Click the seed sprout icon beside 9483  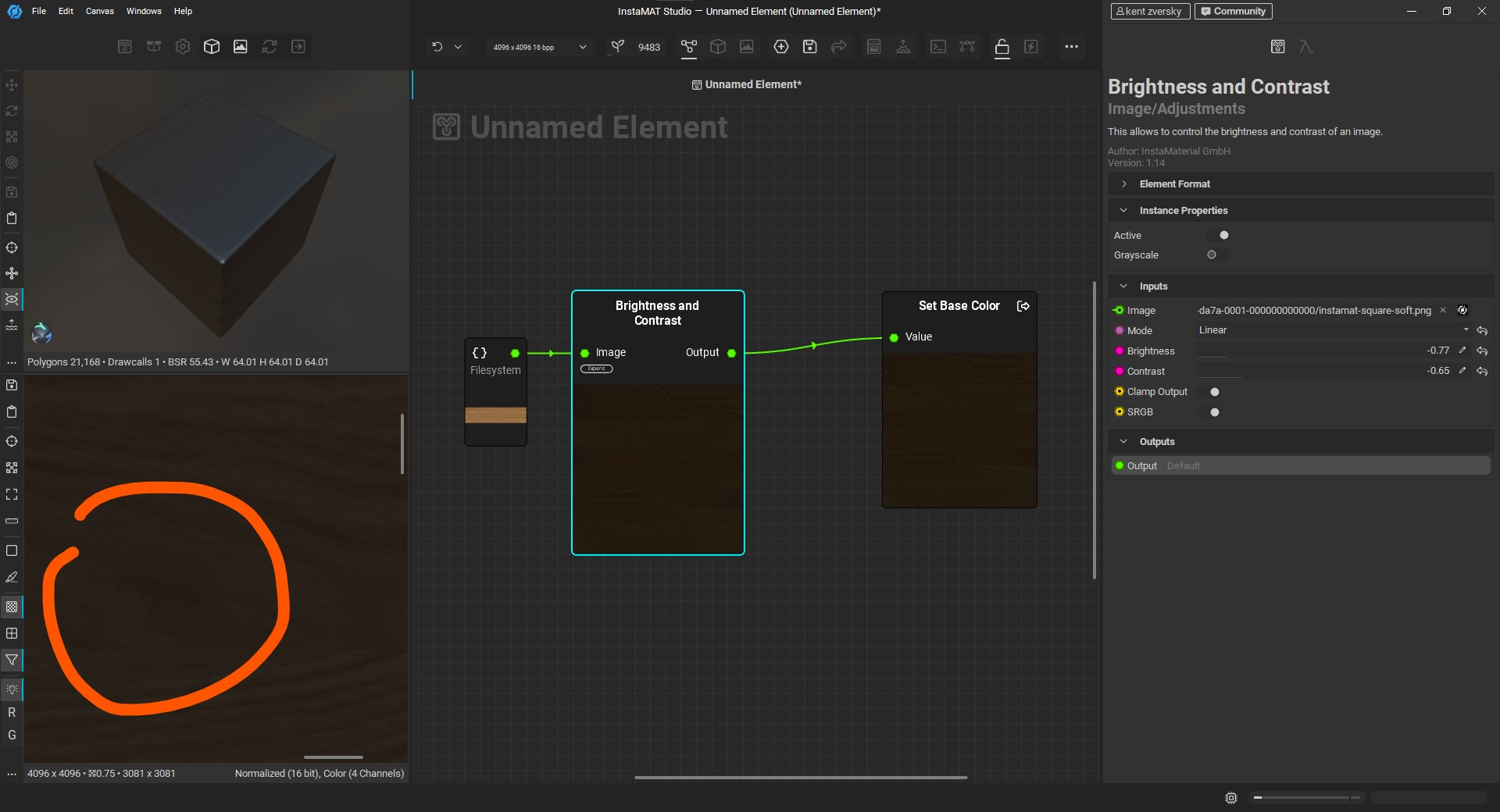click(x=617, y=47)
